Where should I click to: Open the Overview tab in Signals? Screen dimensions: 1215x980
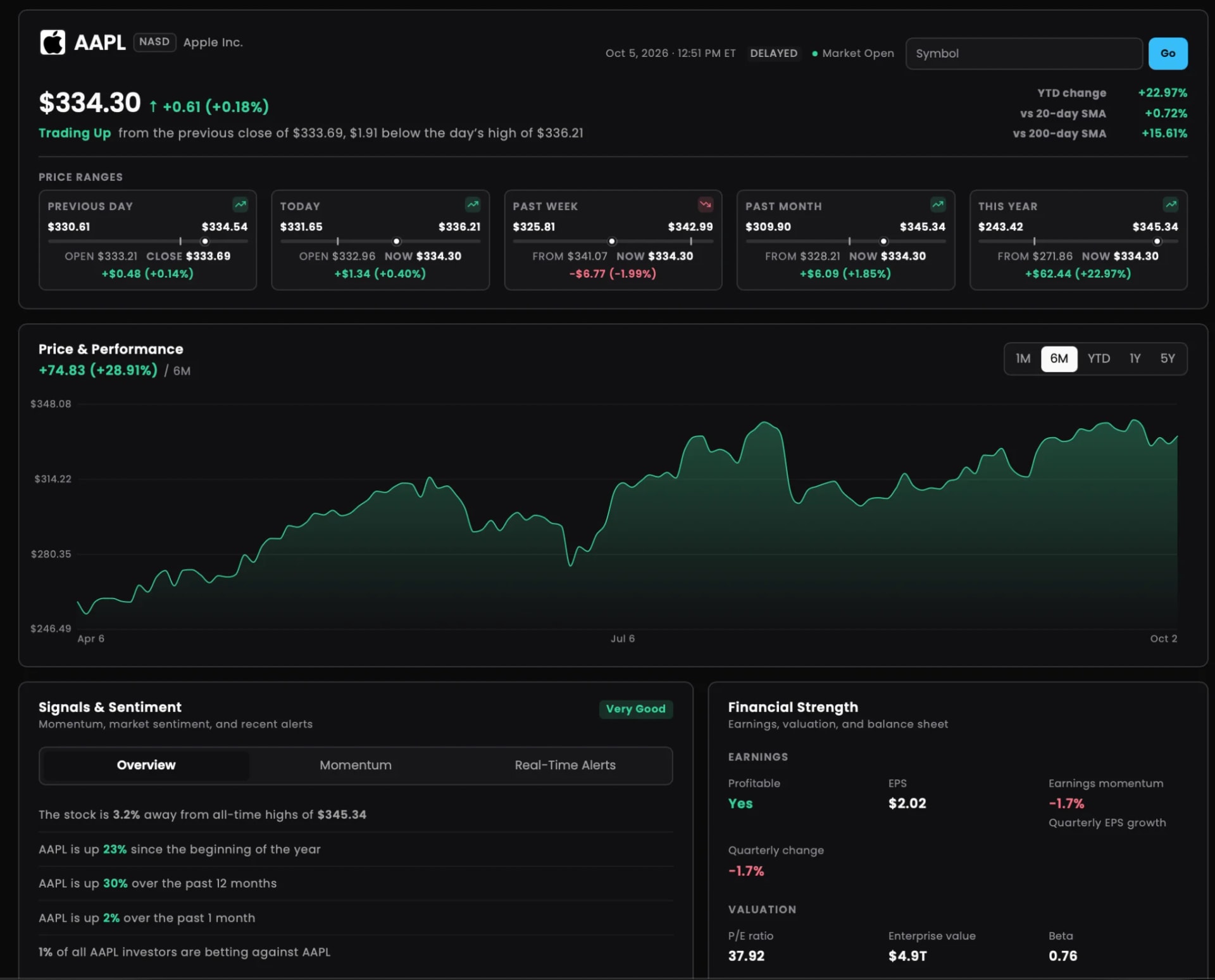pos(146,765)
